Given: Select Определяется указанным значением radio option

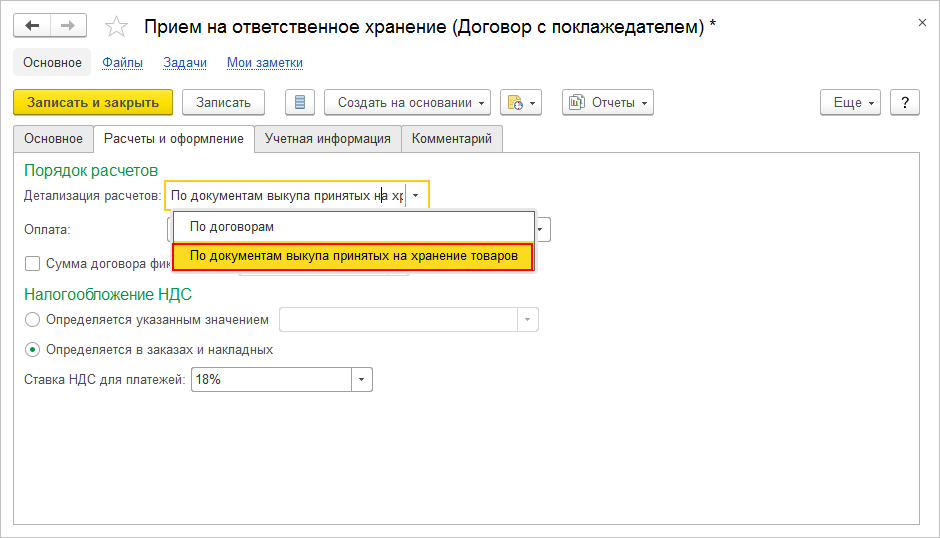Looking at the screenshot, I should click(33, 320).
